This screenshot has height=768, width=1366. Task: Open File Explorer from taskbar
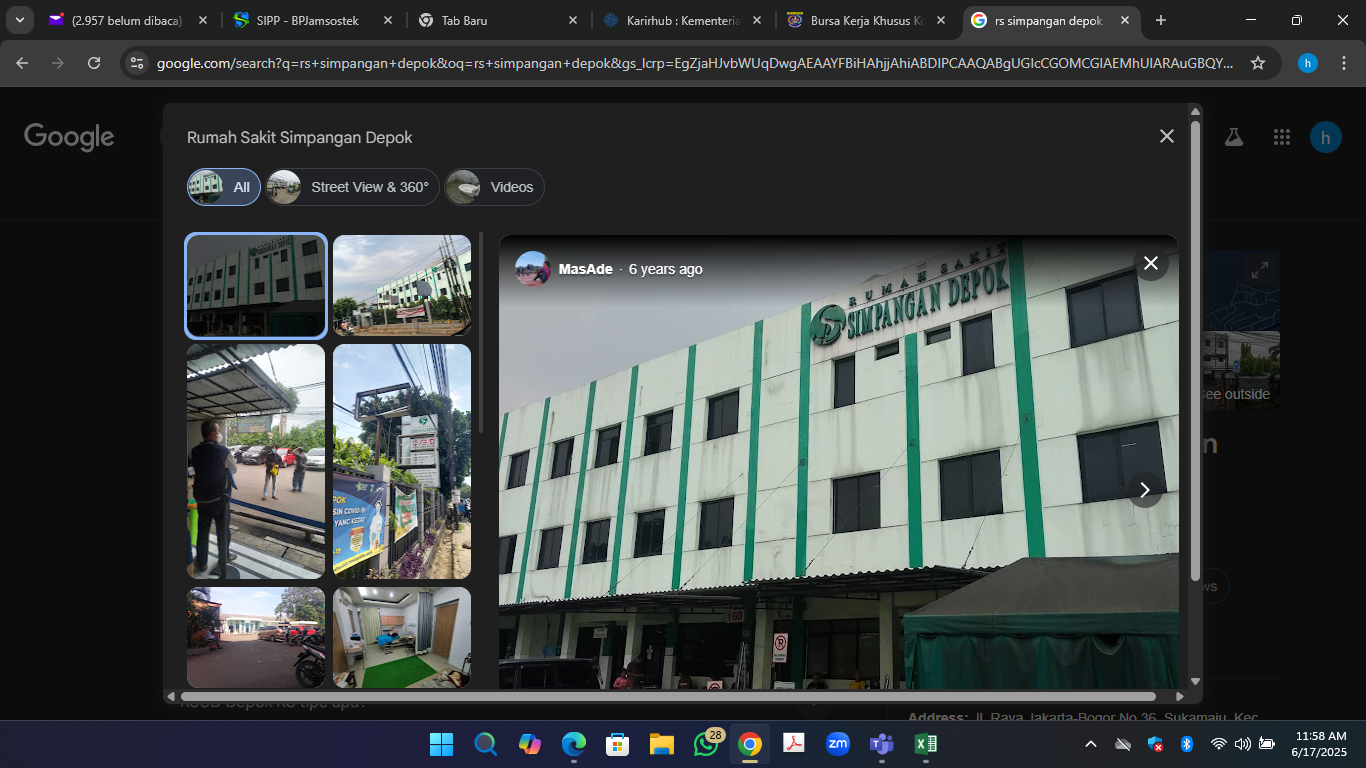click(x=661, y=744)
